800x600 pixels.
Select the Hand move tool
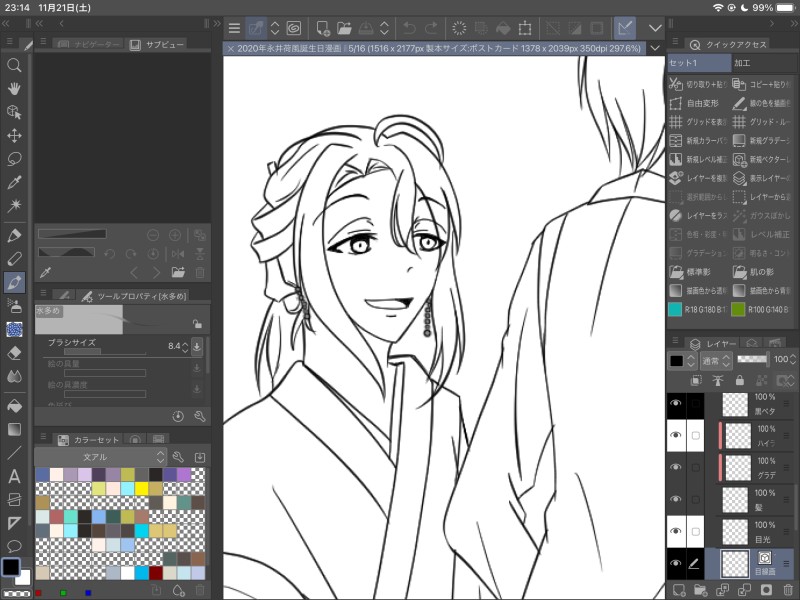point(14,88)
